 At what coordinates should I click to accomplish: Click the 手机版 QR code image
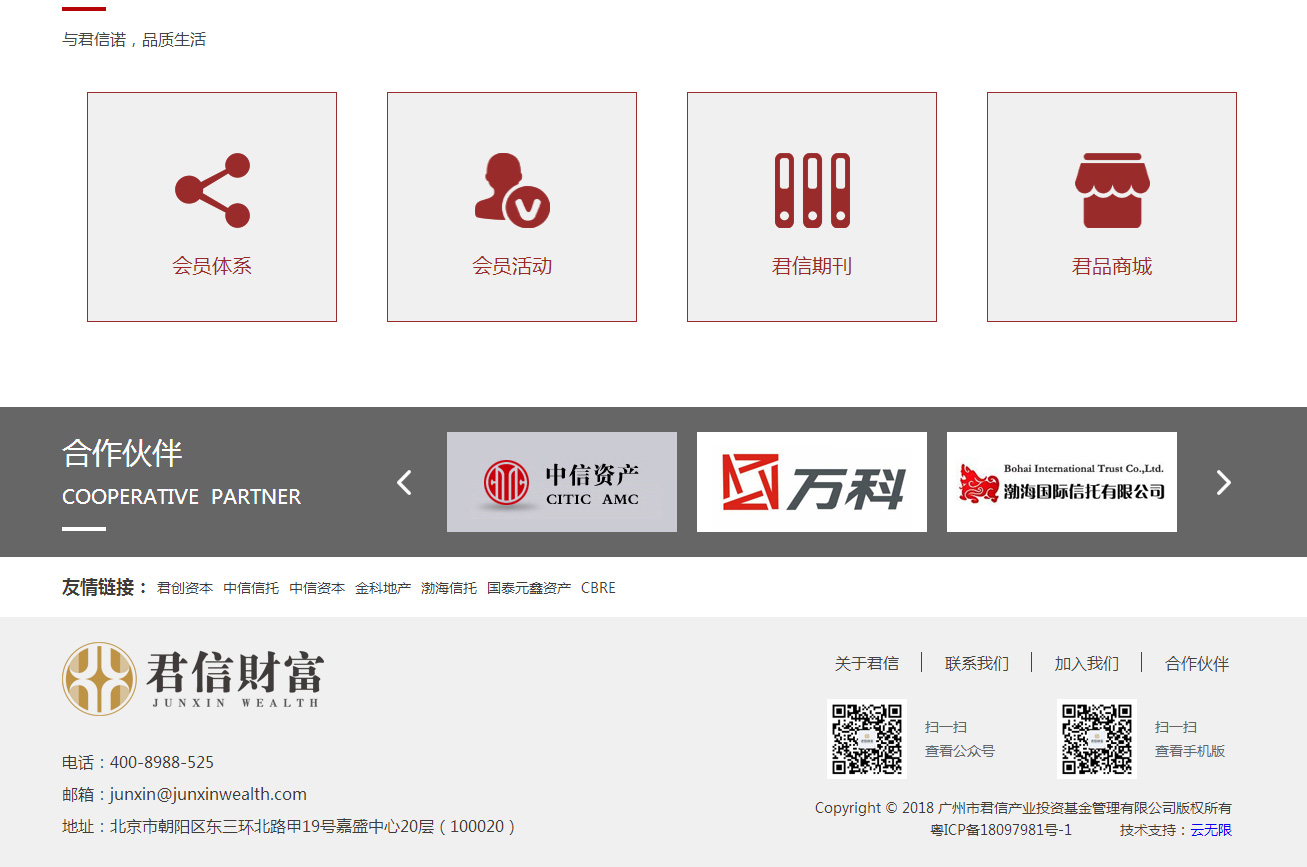1097,739
